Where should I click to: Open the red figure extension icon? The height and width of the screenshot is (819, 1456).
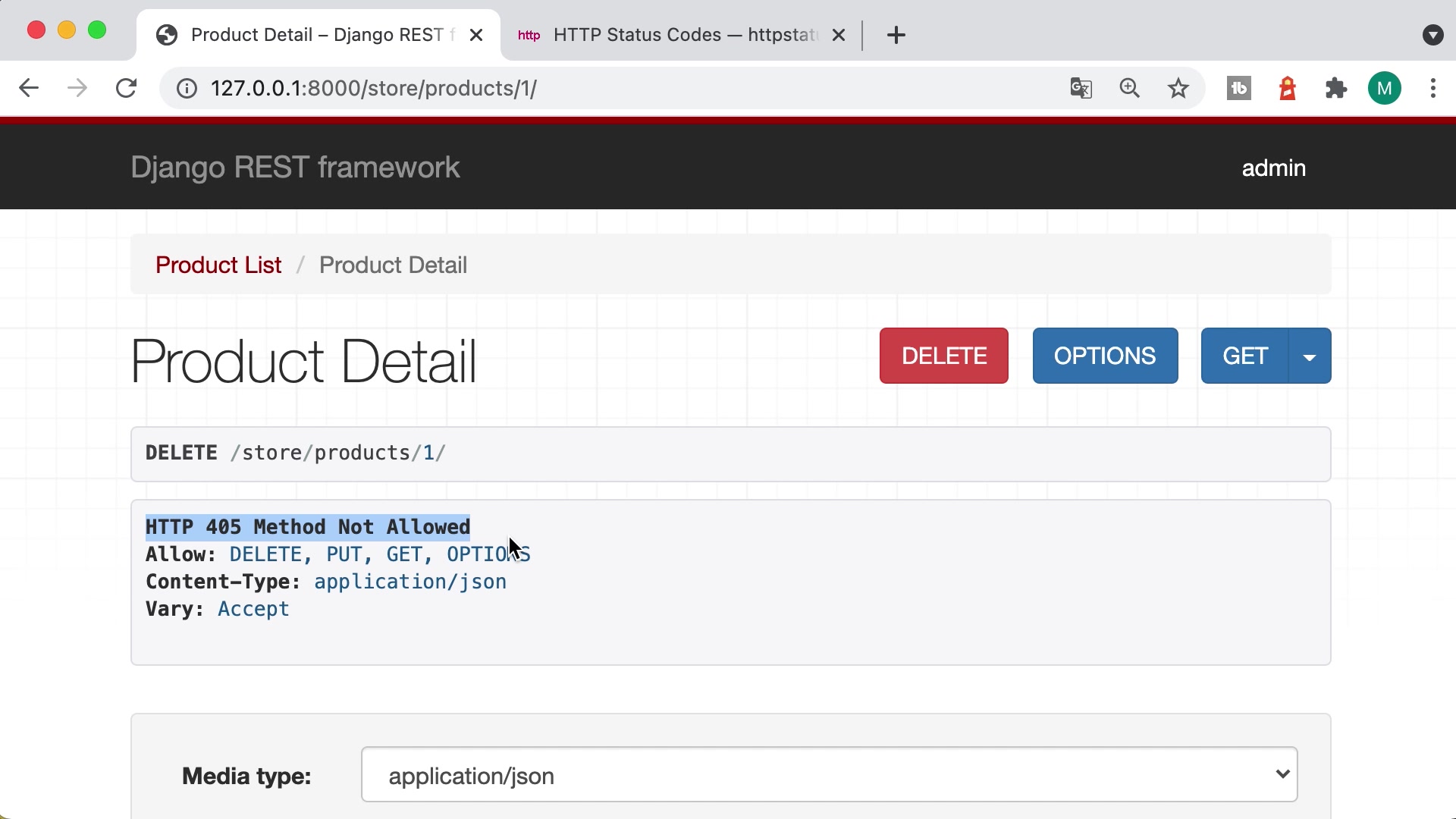click(x=1288, y=89)
